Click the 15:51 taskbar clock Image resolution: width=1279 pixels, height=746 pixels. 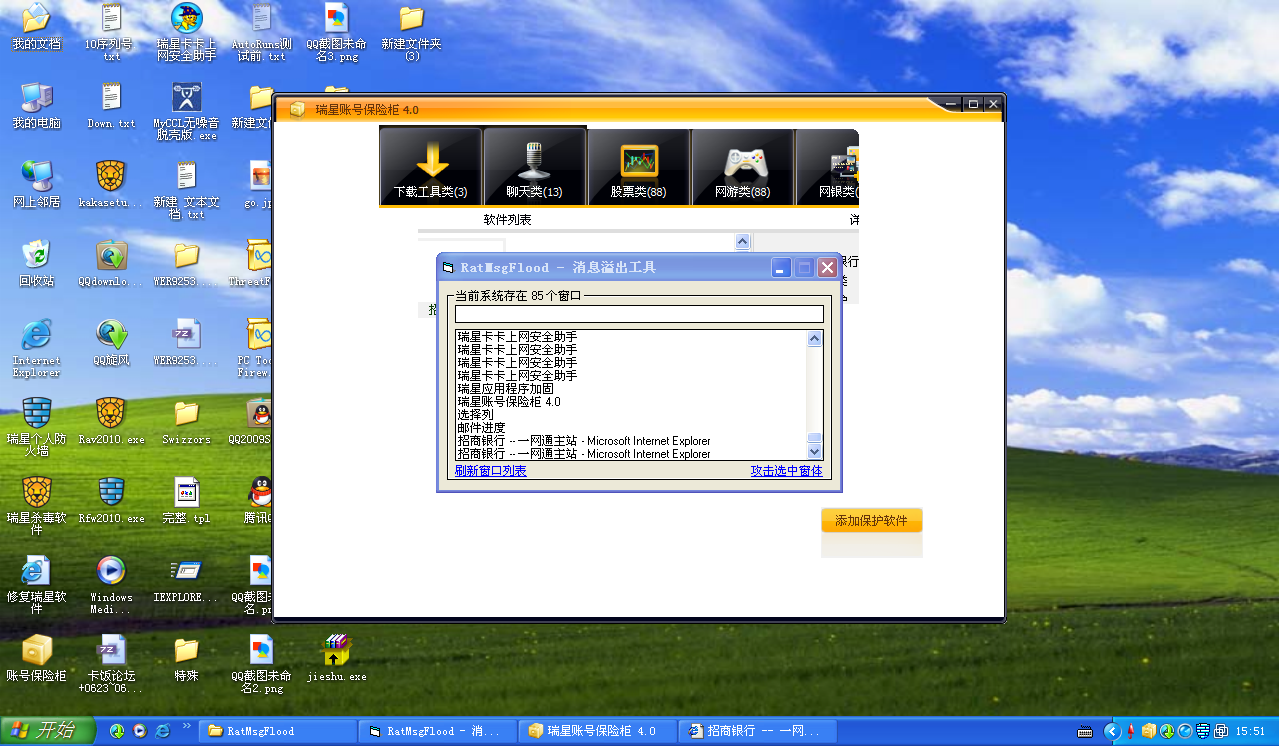click(1252, 731)
